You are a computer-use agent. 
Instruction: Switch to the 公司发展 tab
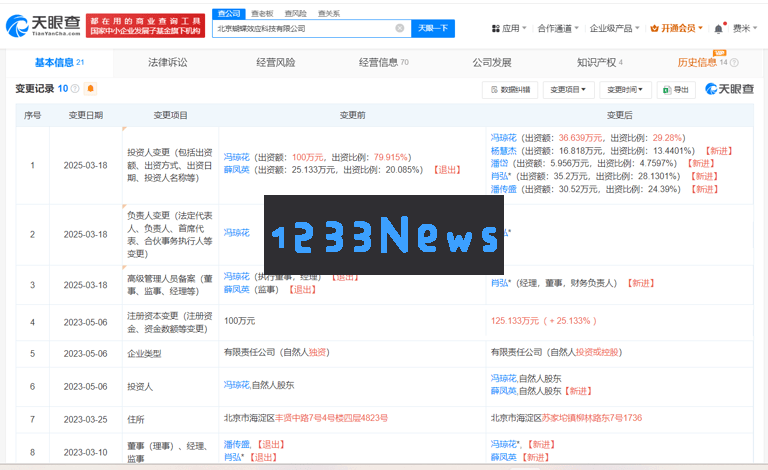click(x=492, y=63)
